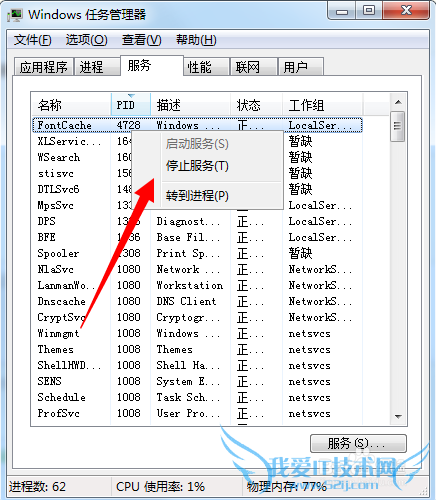436x500 pixels.
Task: Open the 查看(V) menu
Action: coord(142,40)
